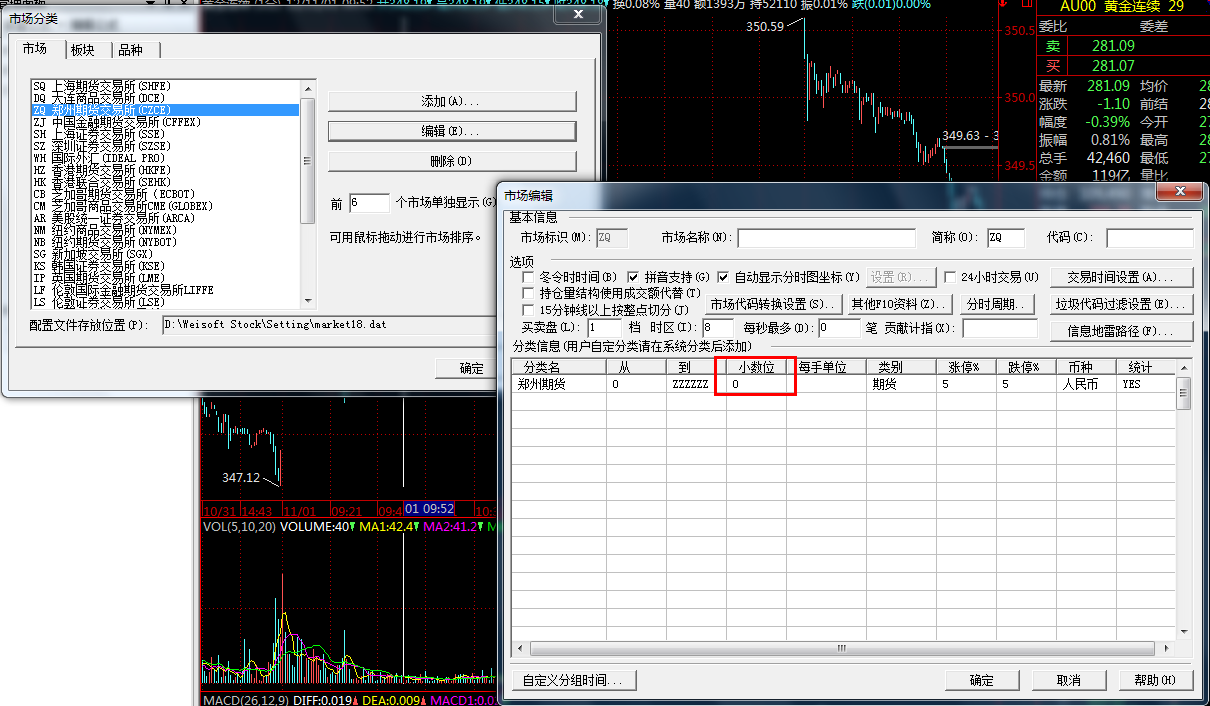Click the 添加(A)... button
The height and width of the screenshot is (706, 1210).
(x=452, y=101)
